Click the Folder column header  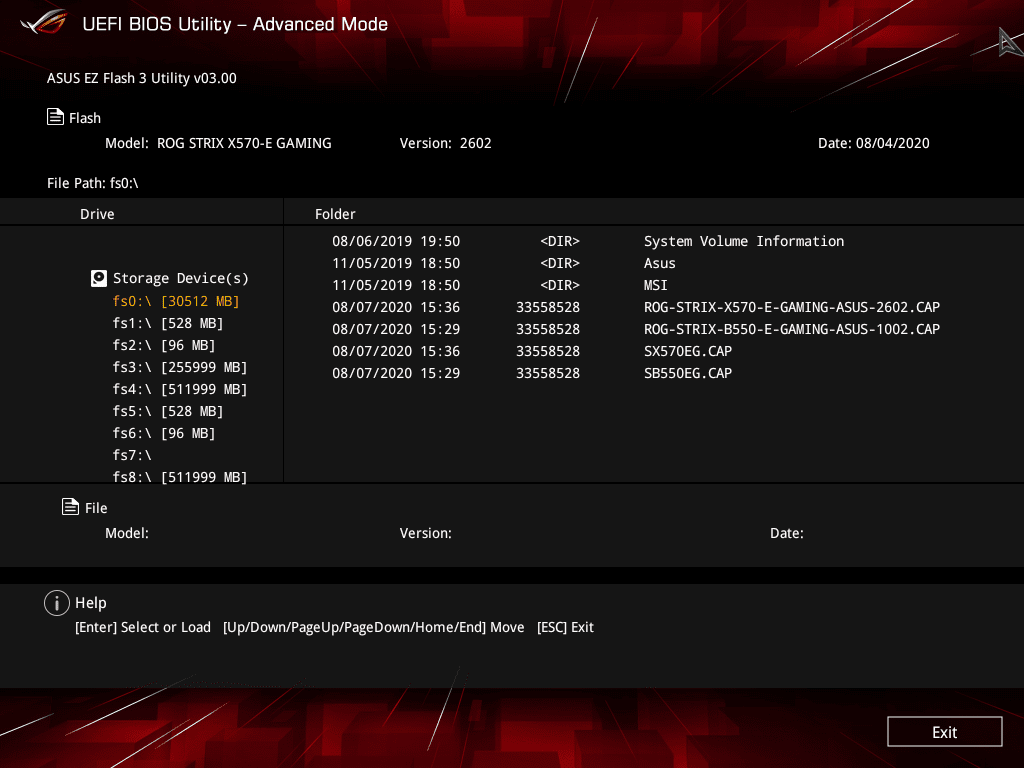coord(335,214)
